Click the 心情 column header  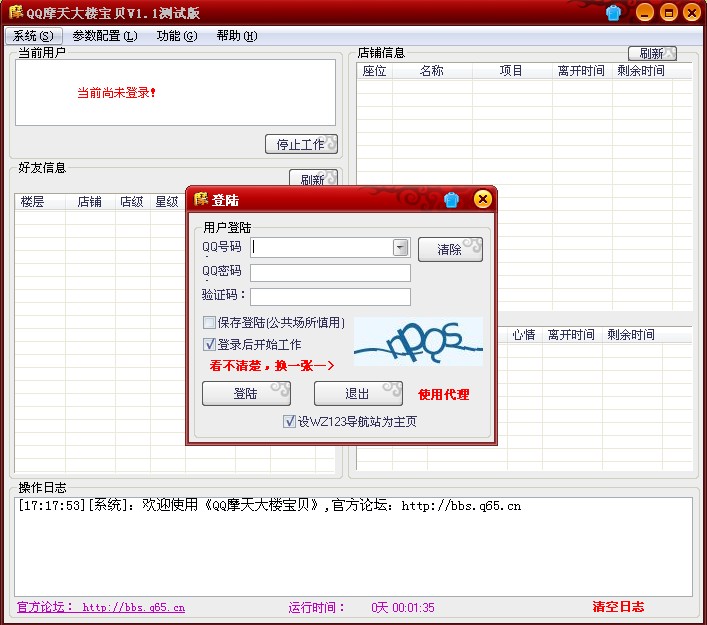(x=523, y=335)
